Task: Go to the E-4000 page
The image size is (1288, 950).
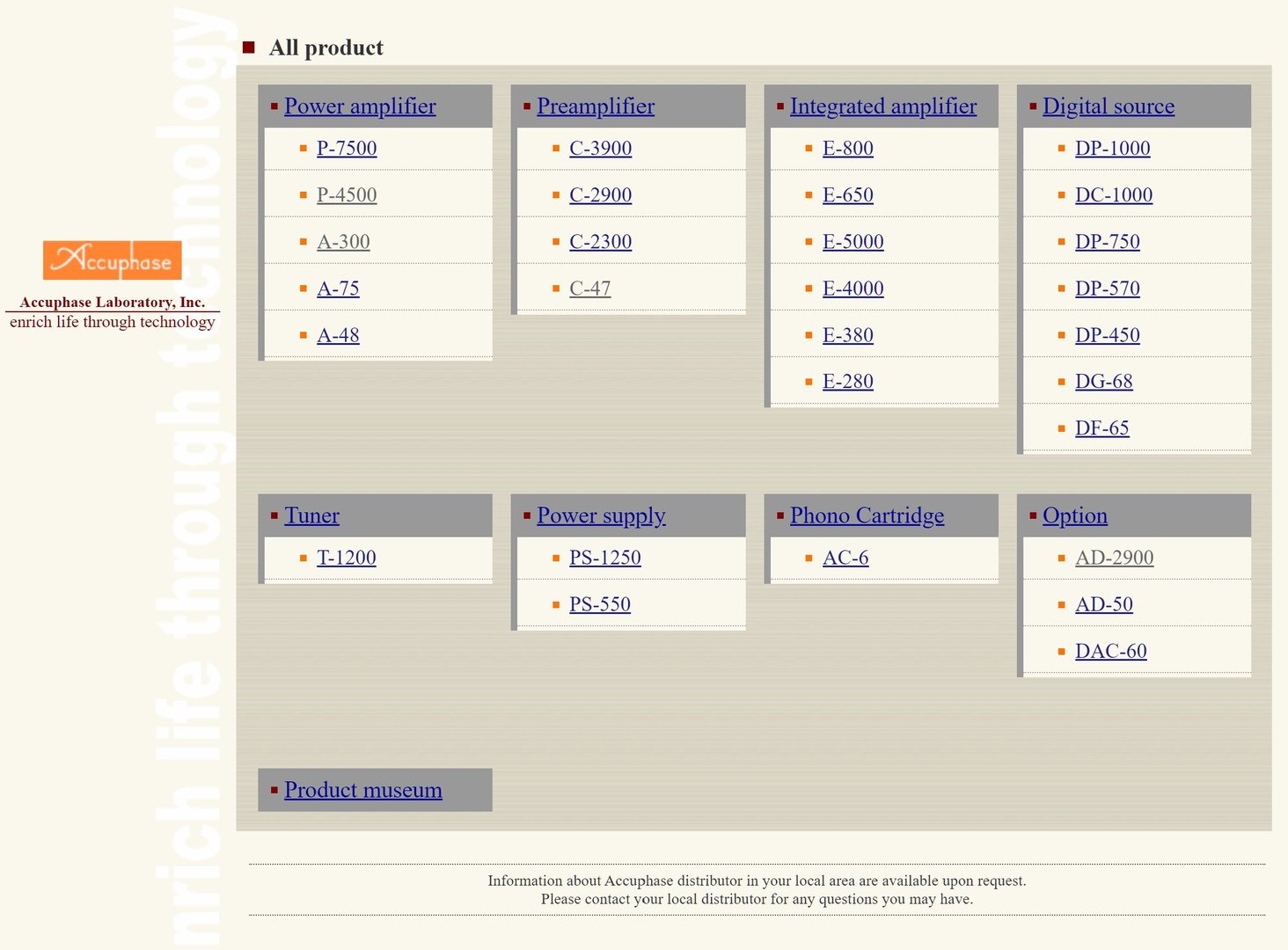Action: pos(853,289)
